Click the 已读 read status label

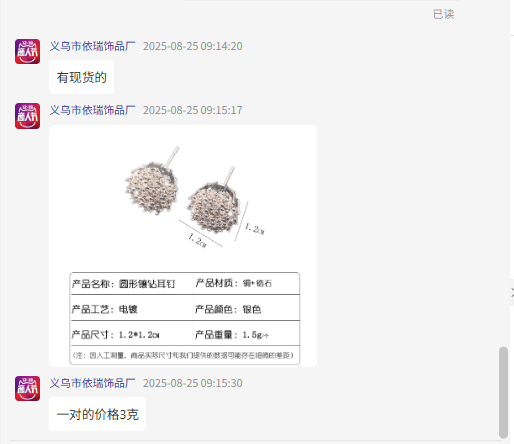click(x=443, y=14)
